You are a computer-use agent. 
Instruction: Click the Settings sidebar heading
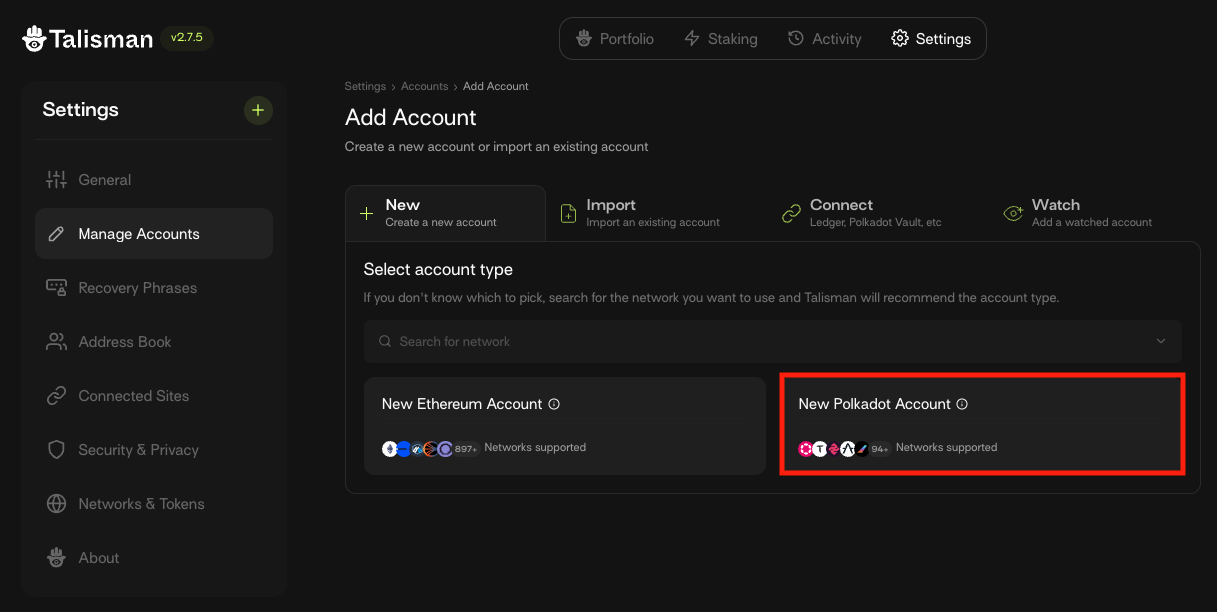[80, 110]
